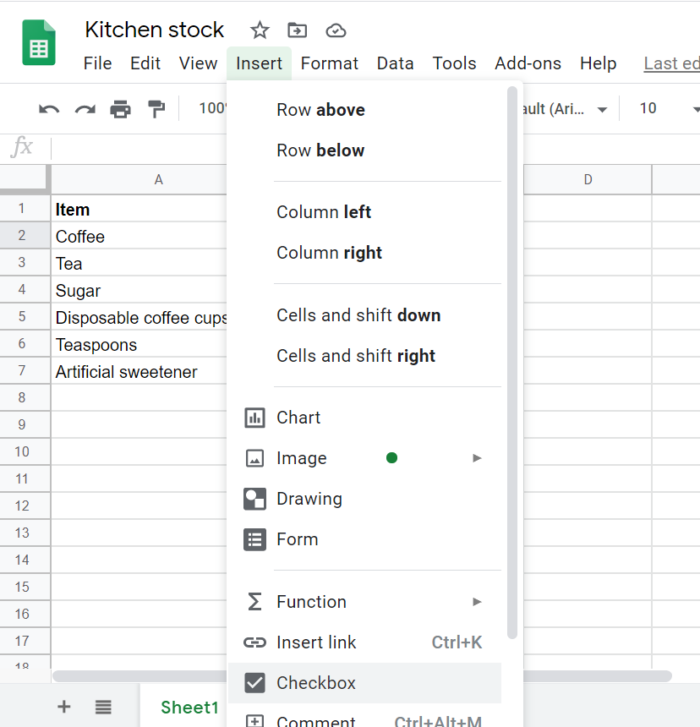This screenshot has width=700, height=727.
Task: Open the cloud document status icon
Action: pyautogui.click(x=336, y=30)
